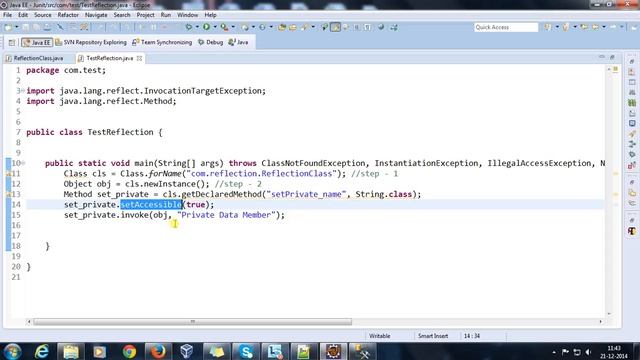640x360 pixels.
Task: Open the back navigation history dropdown arrow
Action: [x=604, y=27]
